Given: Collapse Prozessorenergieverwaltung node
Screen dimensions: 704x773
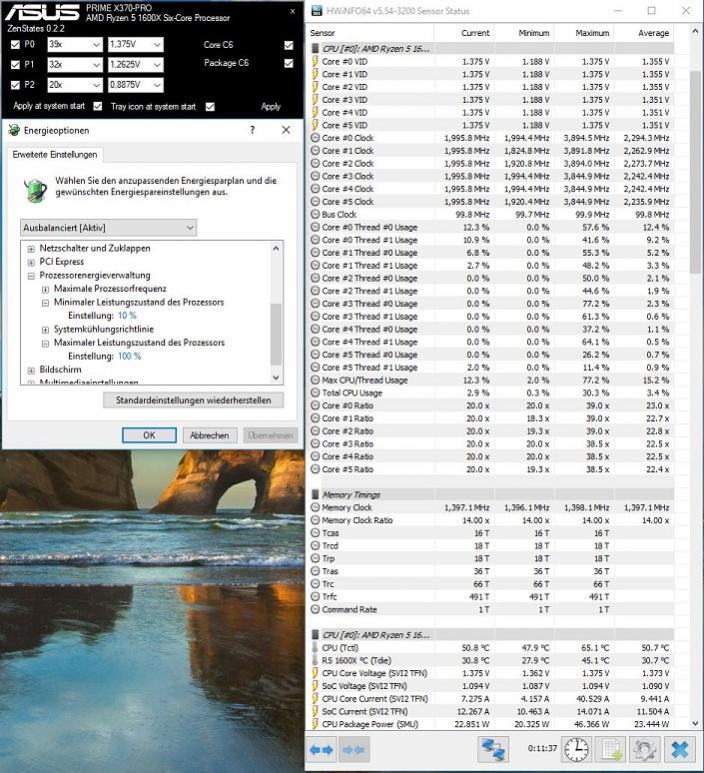Looking at the screenshot, I should (x=31, y=276).
